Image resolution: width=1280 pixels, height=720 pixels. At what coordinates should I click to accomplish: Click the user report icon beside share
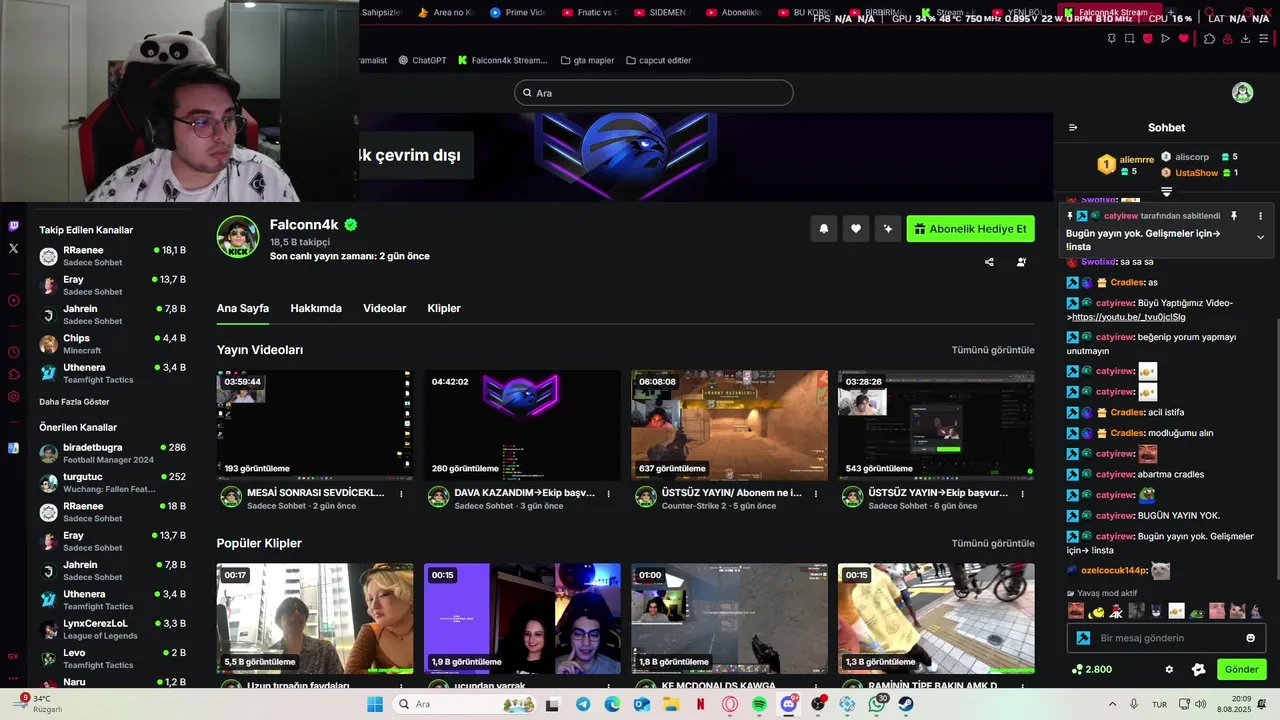click(x=1021, y=262)
